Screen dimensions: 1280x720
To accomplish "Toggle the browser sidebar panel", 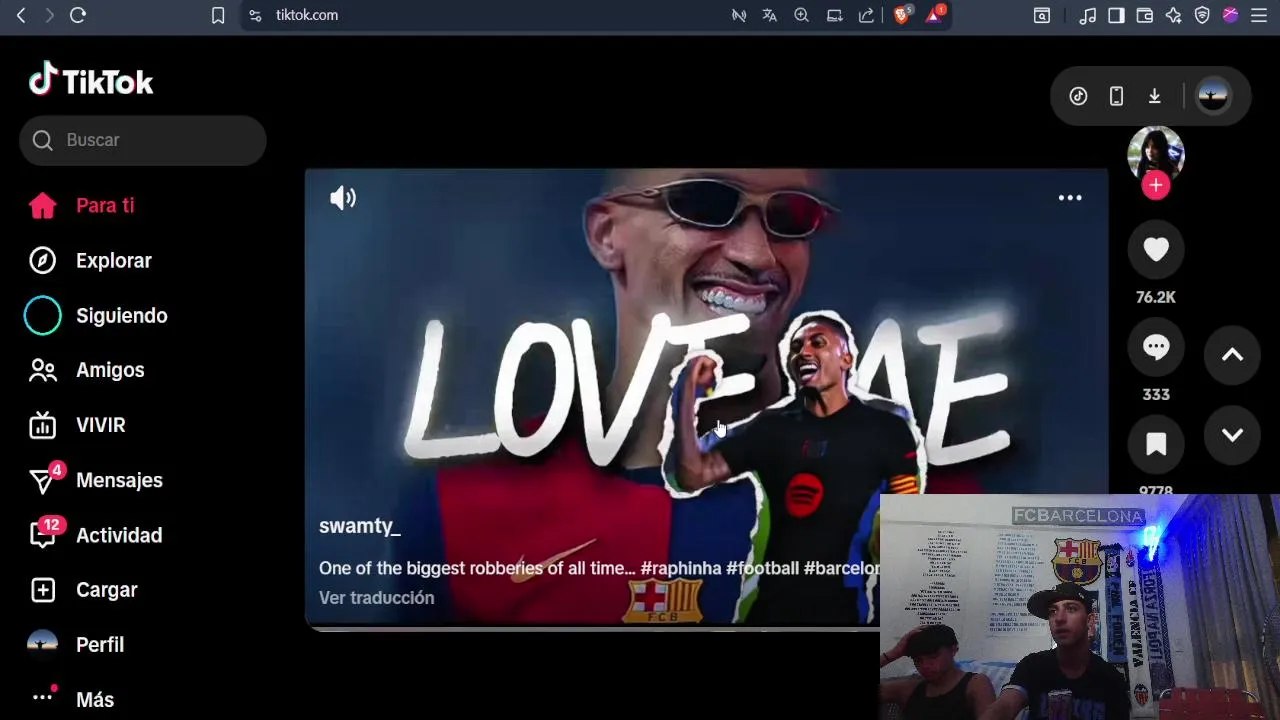I will [x=1116, y=15].
